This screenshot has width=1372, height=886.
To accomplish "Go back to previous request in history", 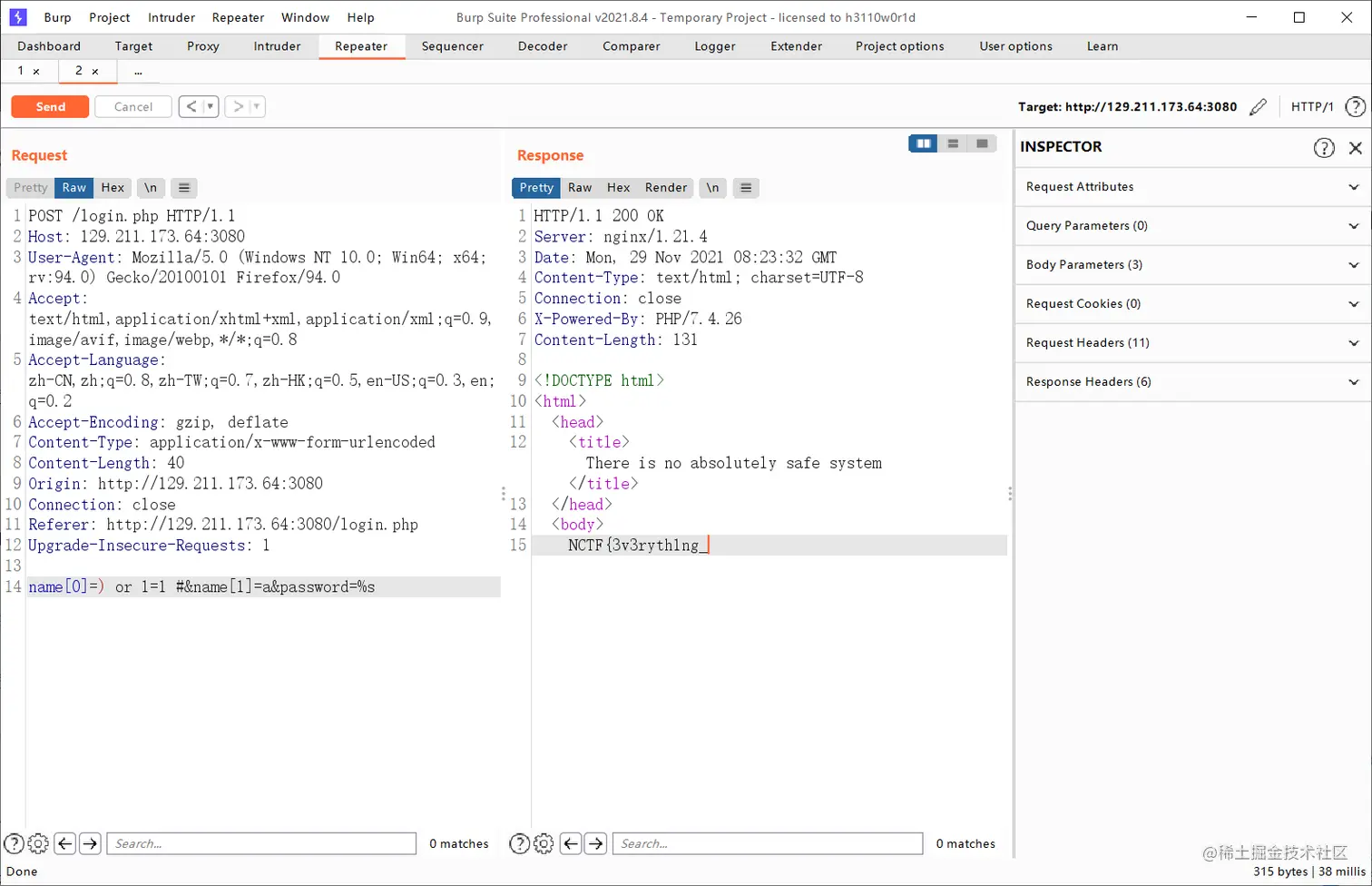I will pyautogui.click(x=191, y=107).
